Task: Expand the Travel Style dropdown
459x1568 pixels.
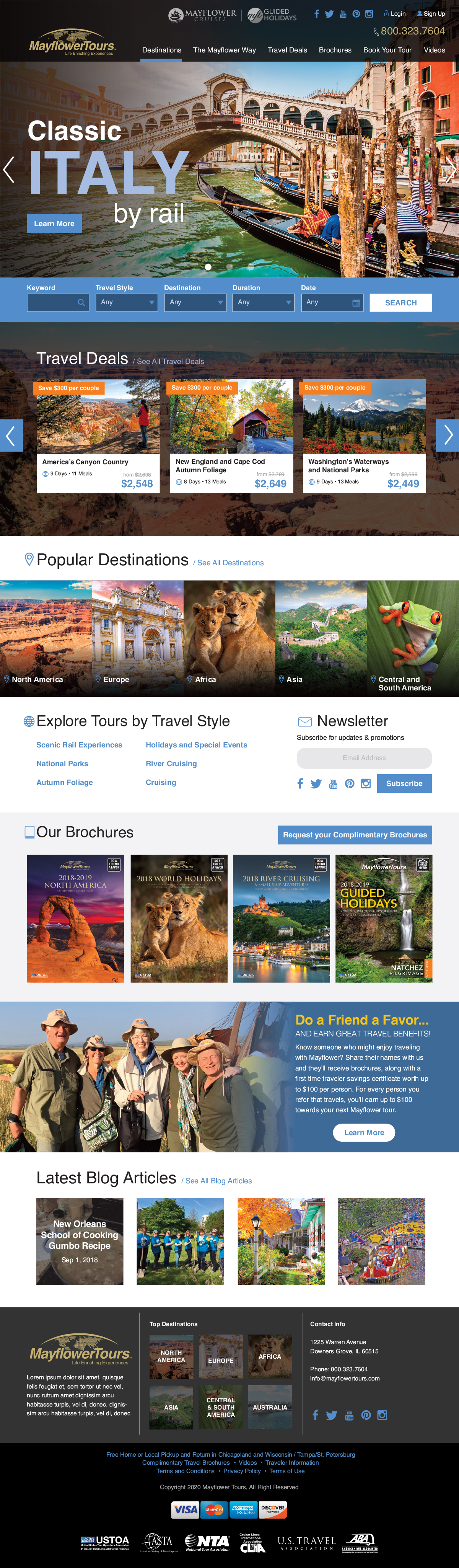Action: 127,302
